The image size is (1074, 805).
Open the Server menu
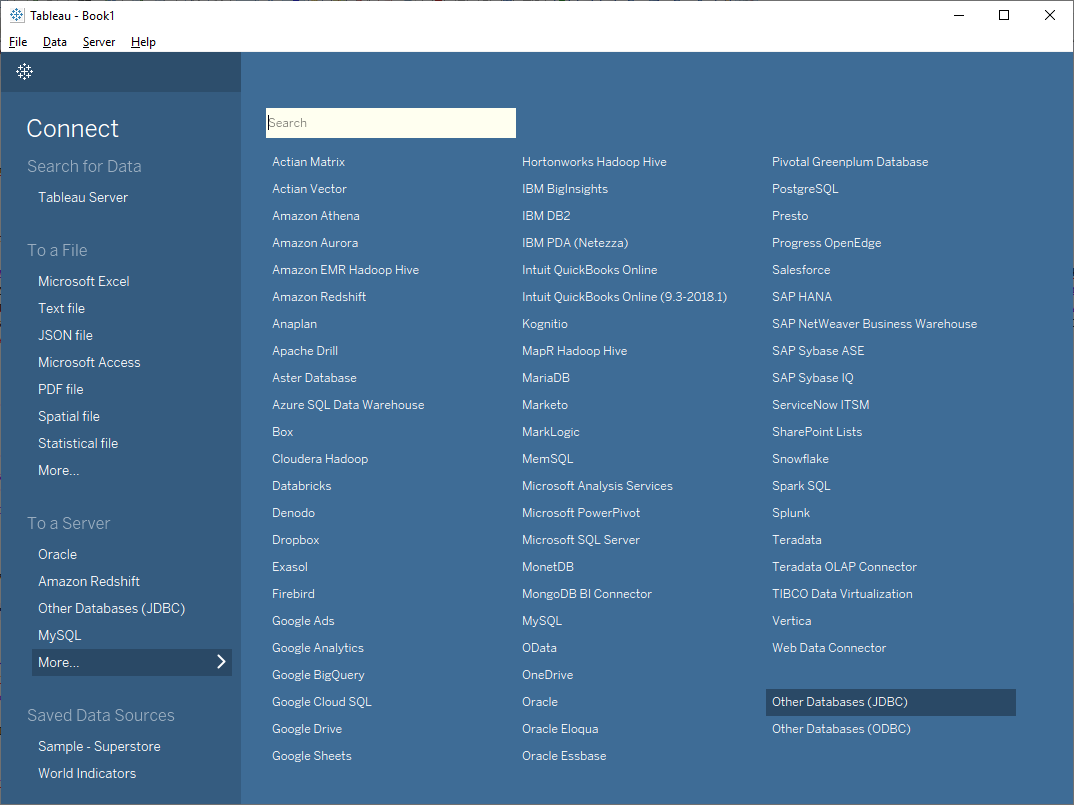99,42
